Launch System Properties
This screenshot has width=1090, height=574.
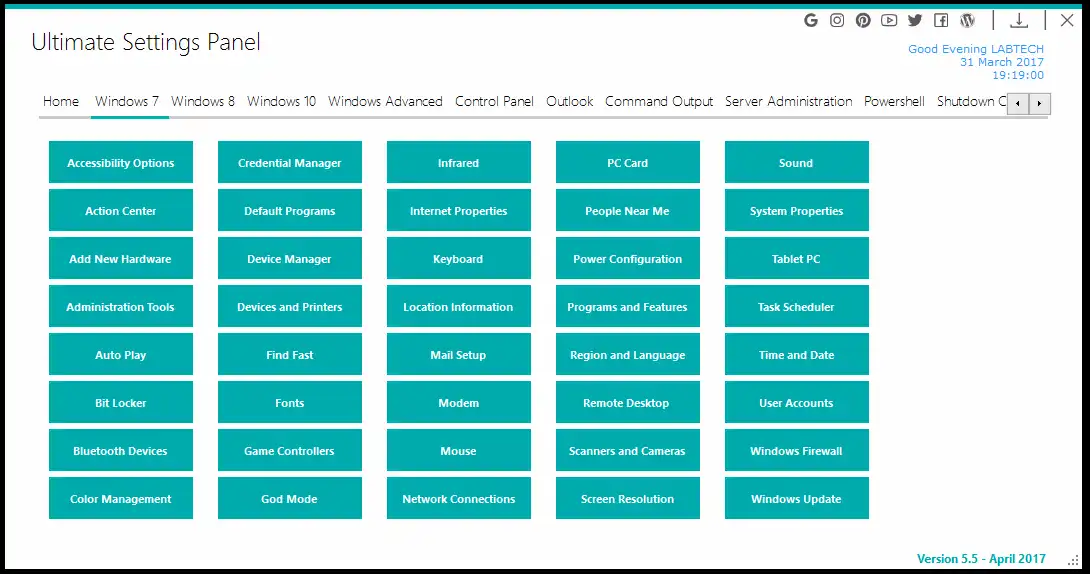[797, 211]
